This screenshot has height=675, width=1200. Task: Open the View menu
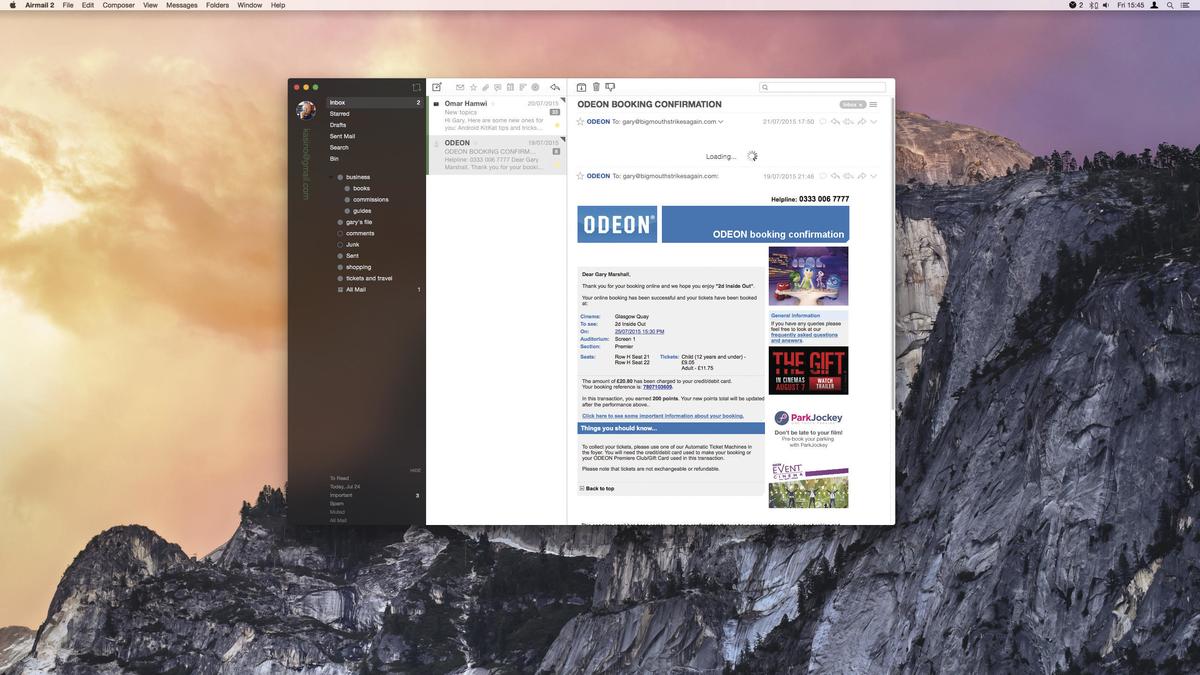(150, 5)
